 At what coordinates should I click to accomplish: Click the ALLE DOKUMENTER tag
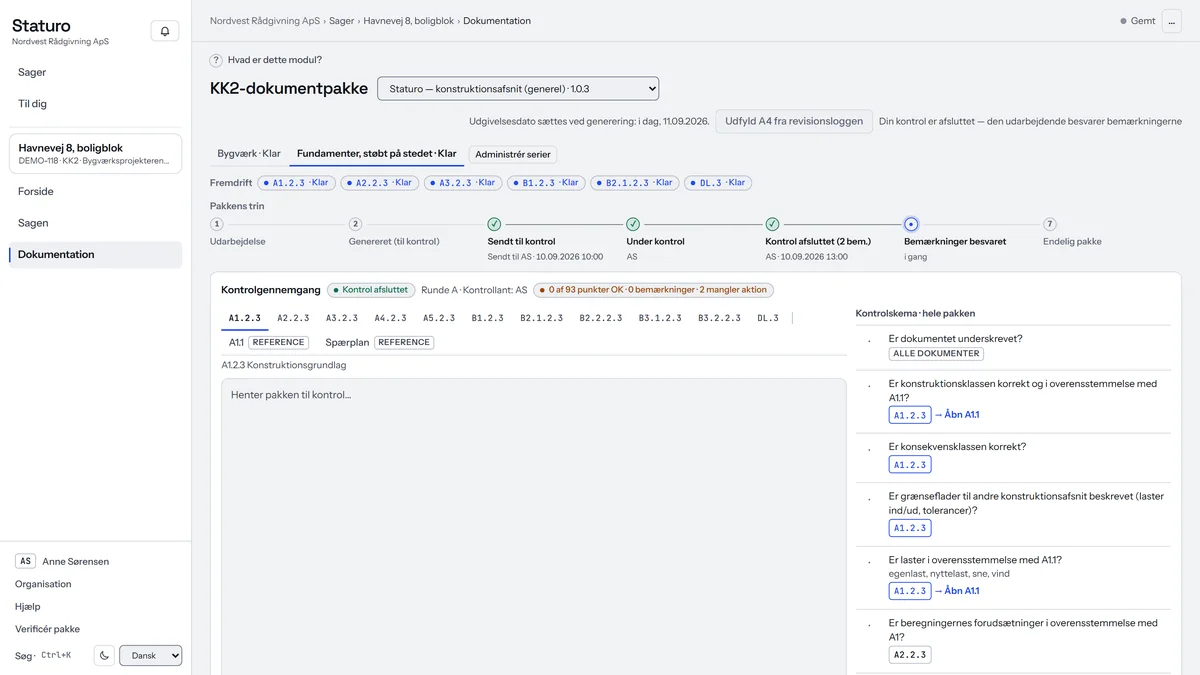[x=936, y=354]
